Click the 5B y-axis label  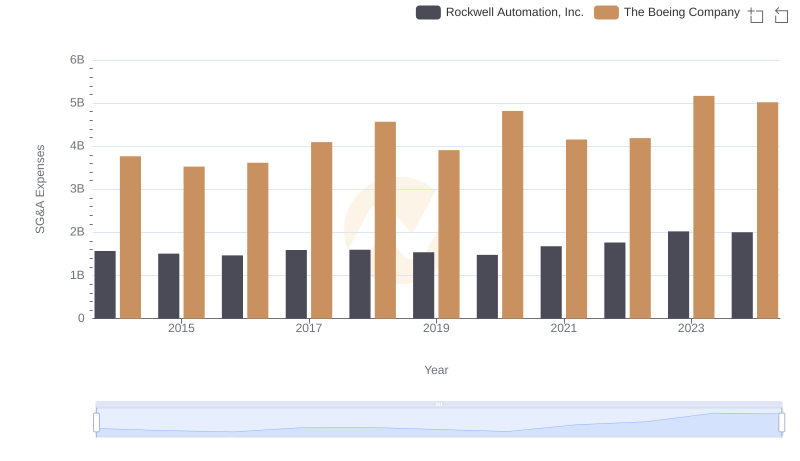(77, 103)
